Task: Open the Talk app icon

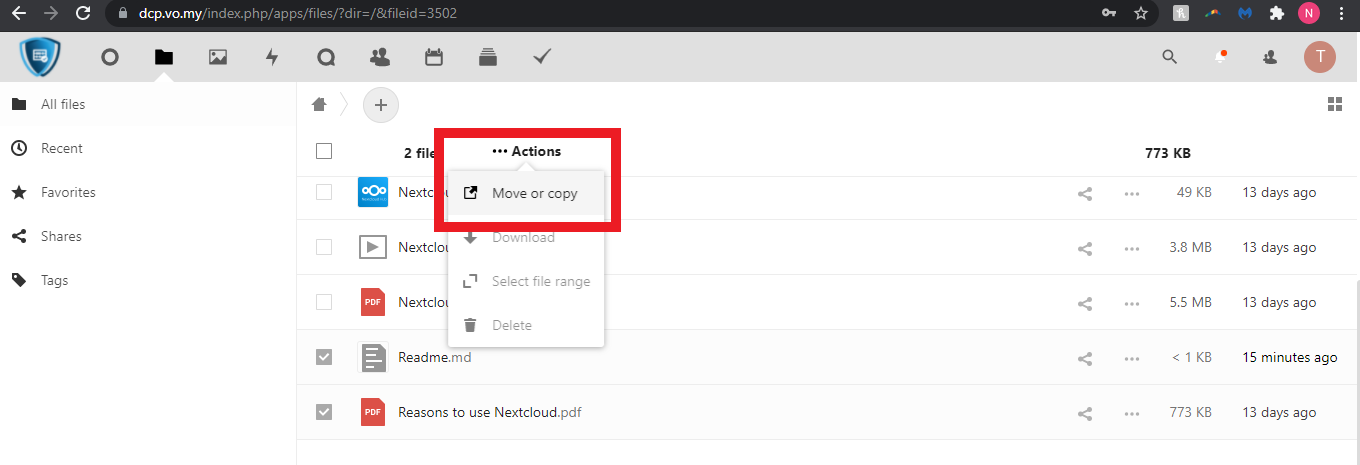Action: (x=326, y=58)
